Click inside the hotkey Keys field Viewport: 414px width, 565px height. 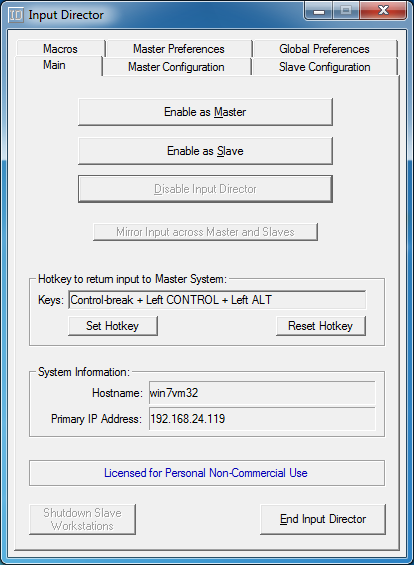pos(217,300)
